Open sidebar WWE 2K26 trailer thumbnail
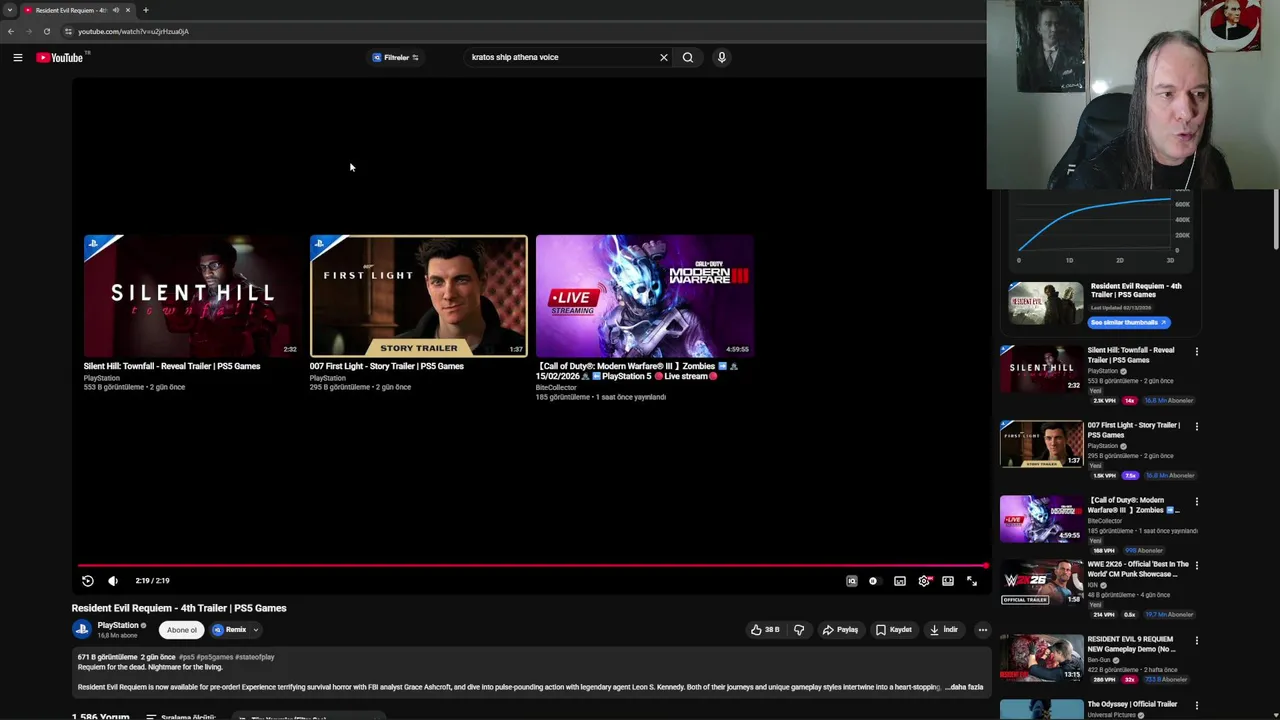This screenshot has height=720, width=1280. point(1041,583)
